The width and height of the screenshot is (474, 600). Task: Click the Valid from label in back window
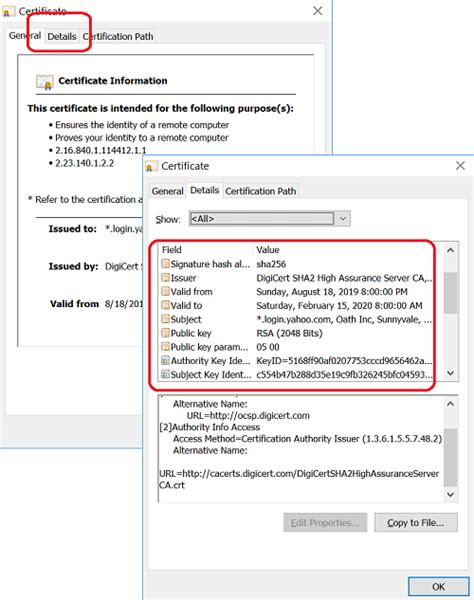[x=74, y=304]
